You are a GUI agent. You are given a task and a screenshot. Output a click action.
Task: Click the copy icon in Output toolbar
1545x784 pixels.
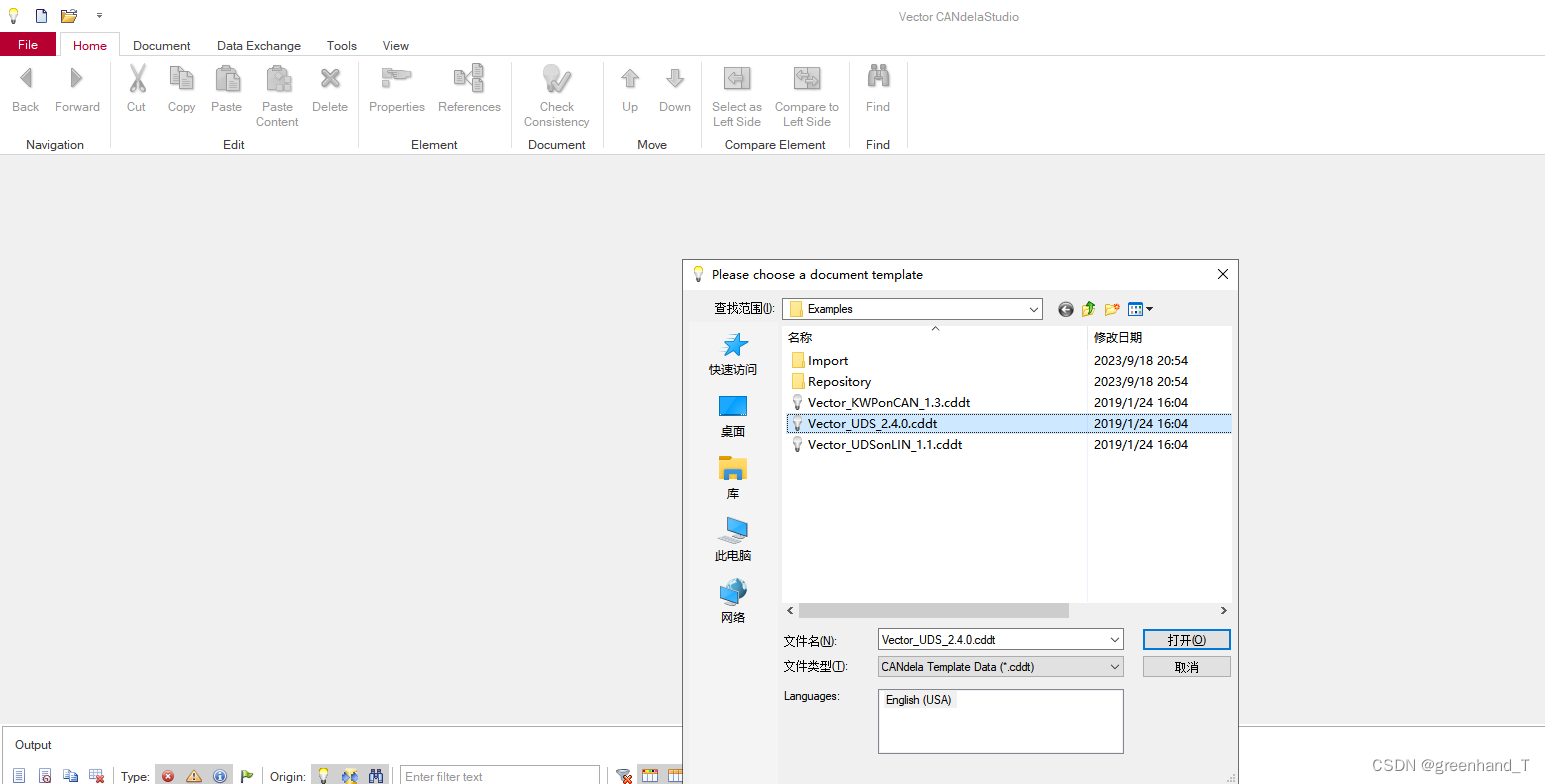pyautogui.click(x=70, y=776)
